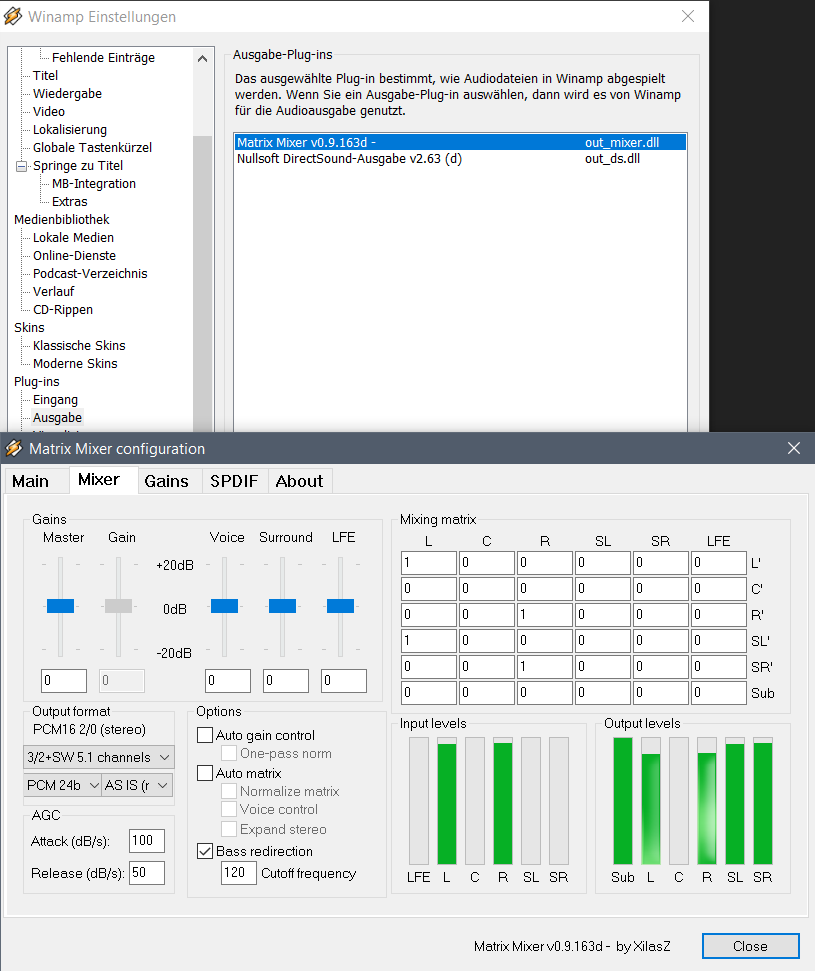Select Online-Dienste tree item
This screenshot has width=815, height=971.
(74, 255)
